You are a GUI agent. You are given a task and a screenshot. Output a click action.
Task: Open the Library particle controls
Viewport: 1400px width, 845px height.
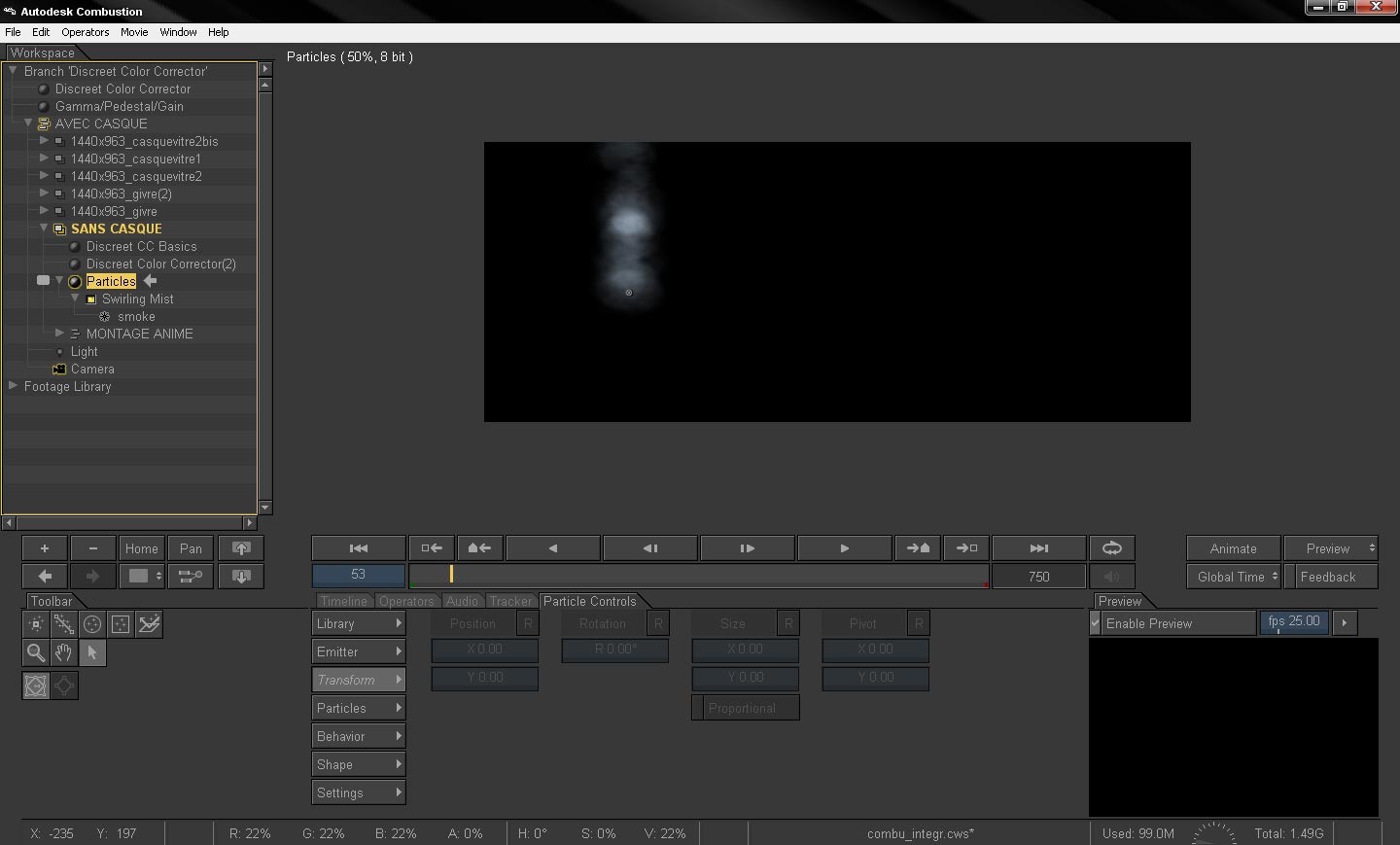tap(359, 623)
